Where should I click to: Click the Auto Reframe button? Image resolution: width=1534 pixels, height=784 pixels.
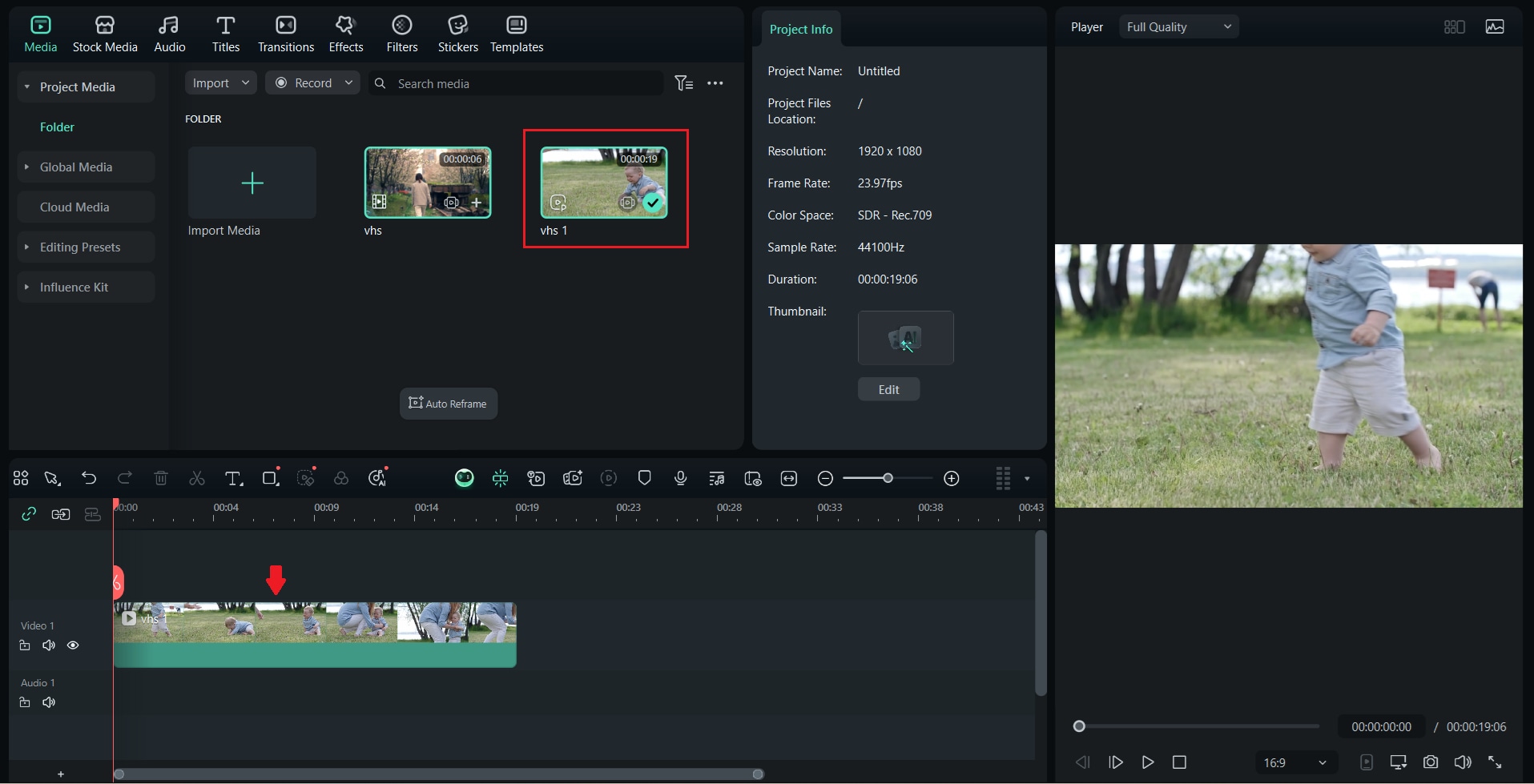[x=448, y=404]
